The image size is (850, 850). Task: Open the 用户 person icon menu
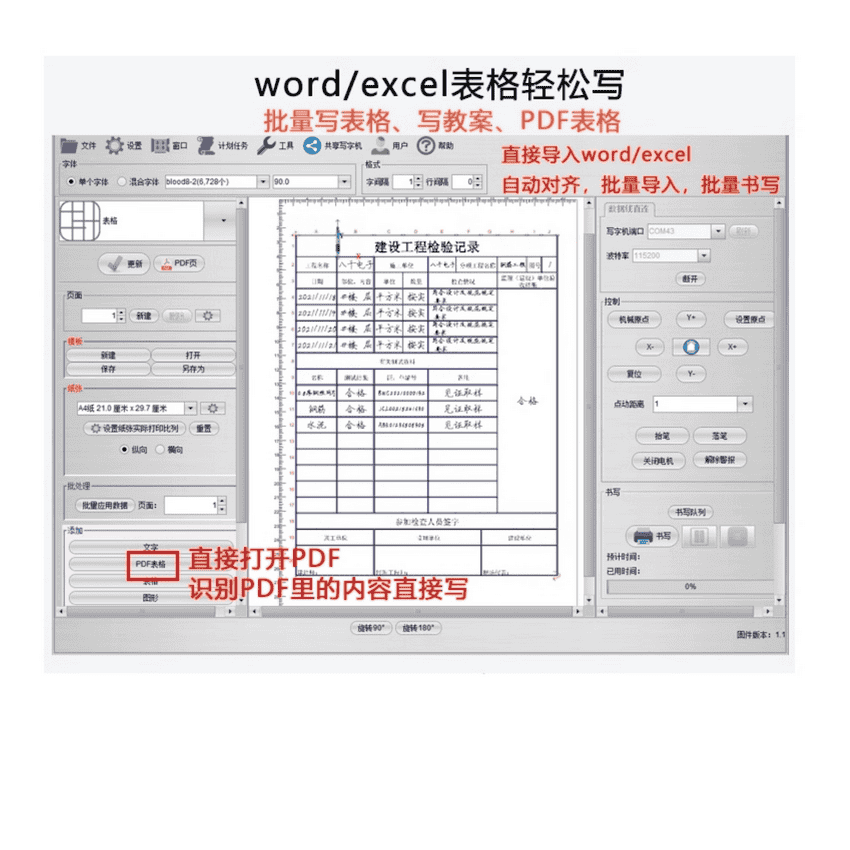389,145
